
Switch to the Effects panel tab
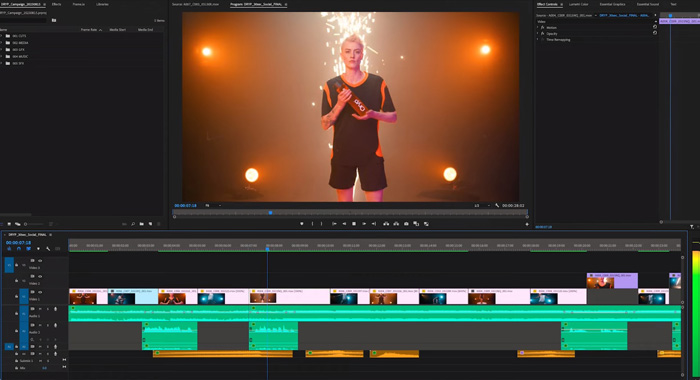click(56, 4)
